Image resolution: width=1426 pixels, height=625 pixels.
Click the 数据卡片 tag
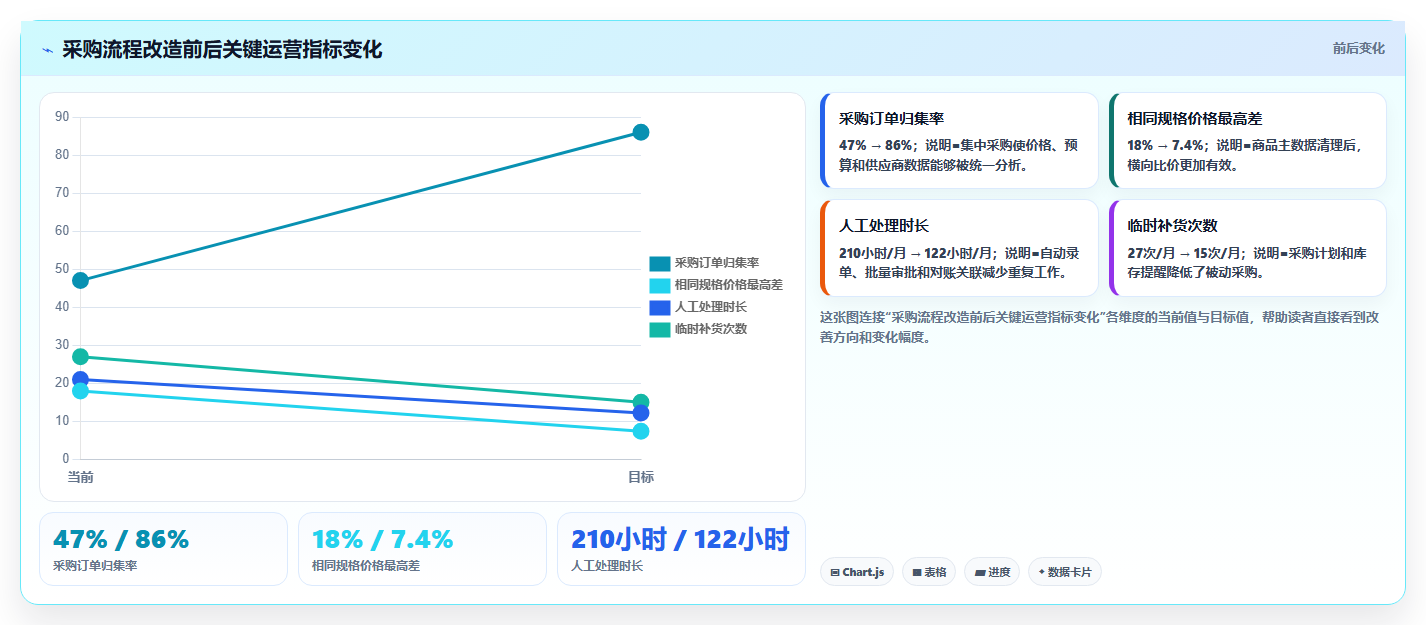tap(1065, 572)
